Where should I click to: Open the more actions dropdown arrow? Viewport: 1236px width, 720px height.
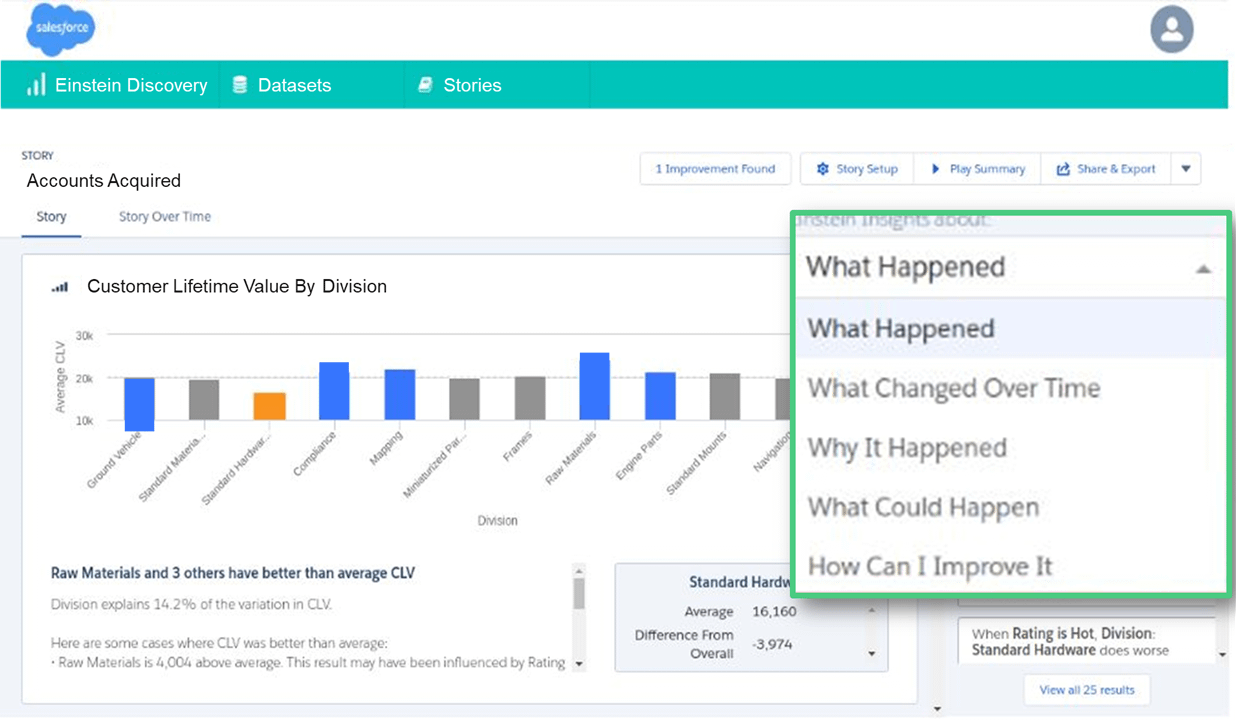coord(1186,169)
